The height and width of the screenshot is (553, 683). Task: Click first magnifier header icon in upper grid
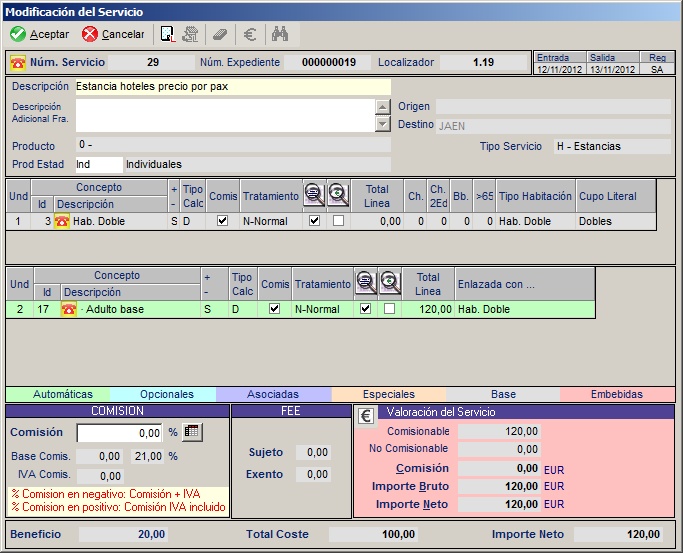click(x=314, y=195)
